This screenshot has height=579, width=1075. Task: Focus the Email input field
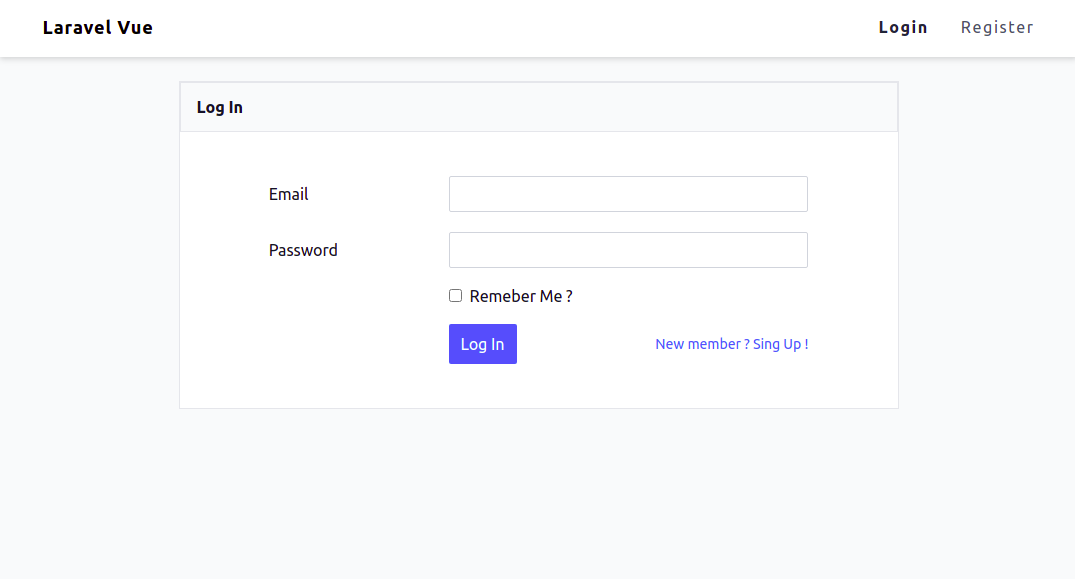point(628,194)
